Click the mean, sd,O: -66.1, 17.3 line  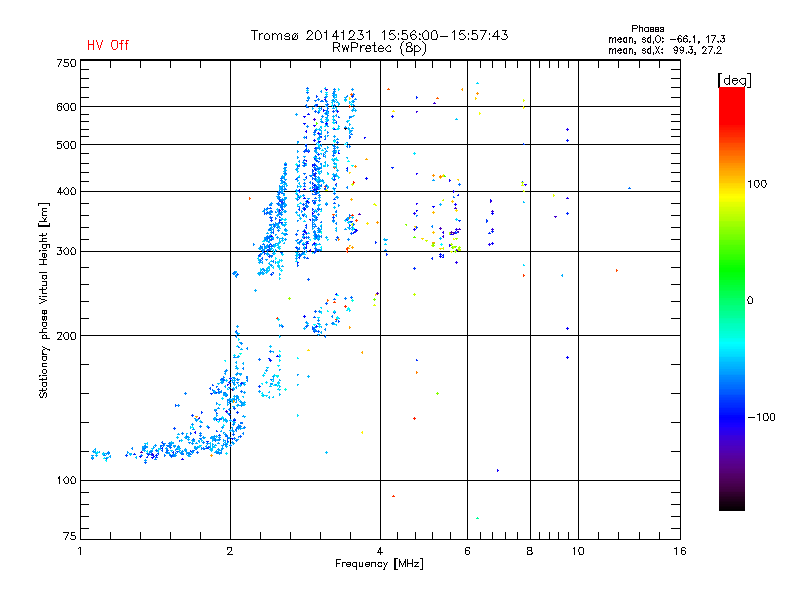(667, 39)
